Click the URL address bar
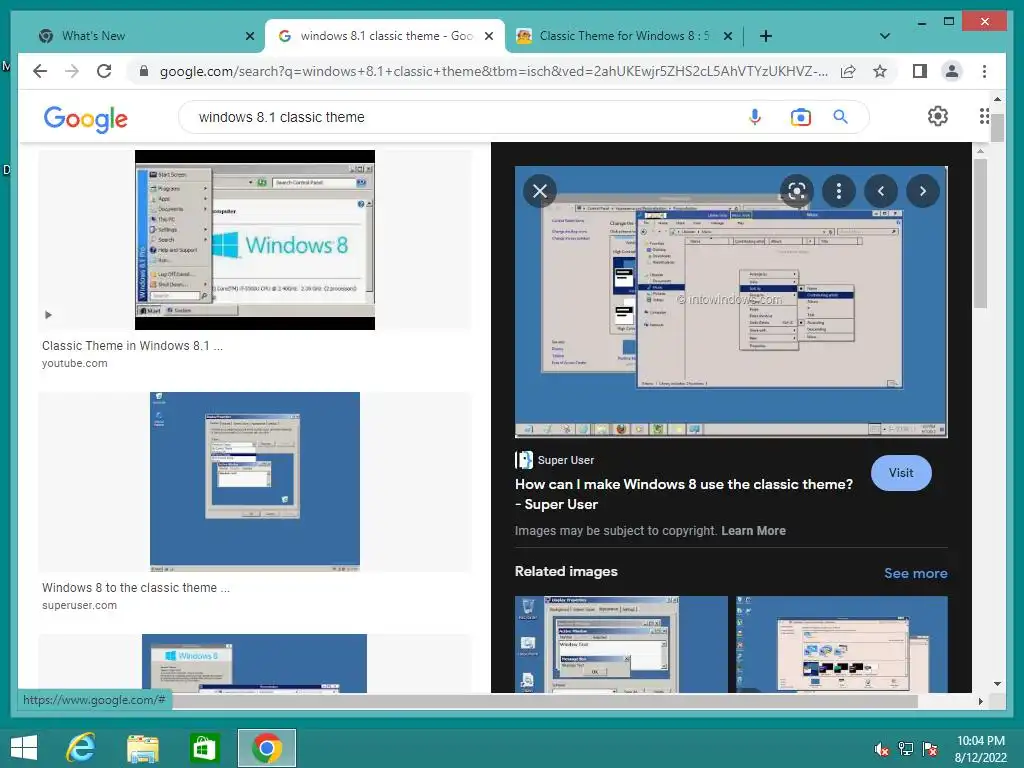The width and height of the screenshot is (1024, 768). pos(494,71)
